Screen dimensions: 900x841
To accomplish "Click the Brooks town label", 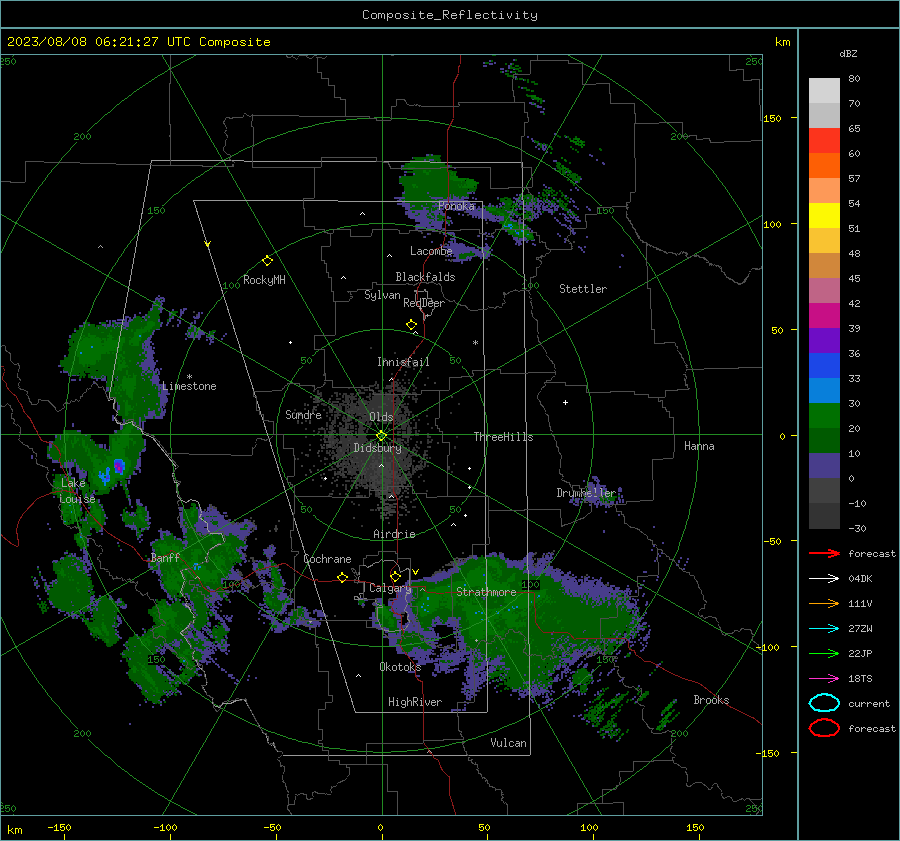I will pos(711,700).
